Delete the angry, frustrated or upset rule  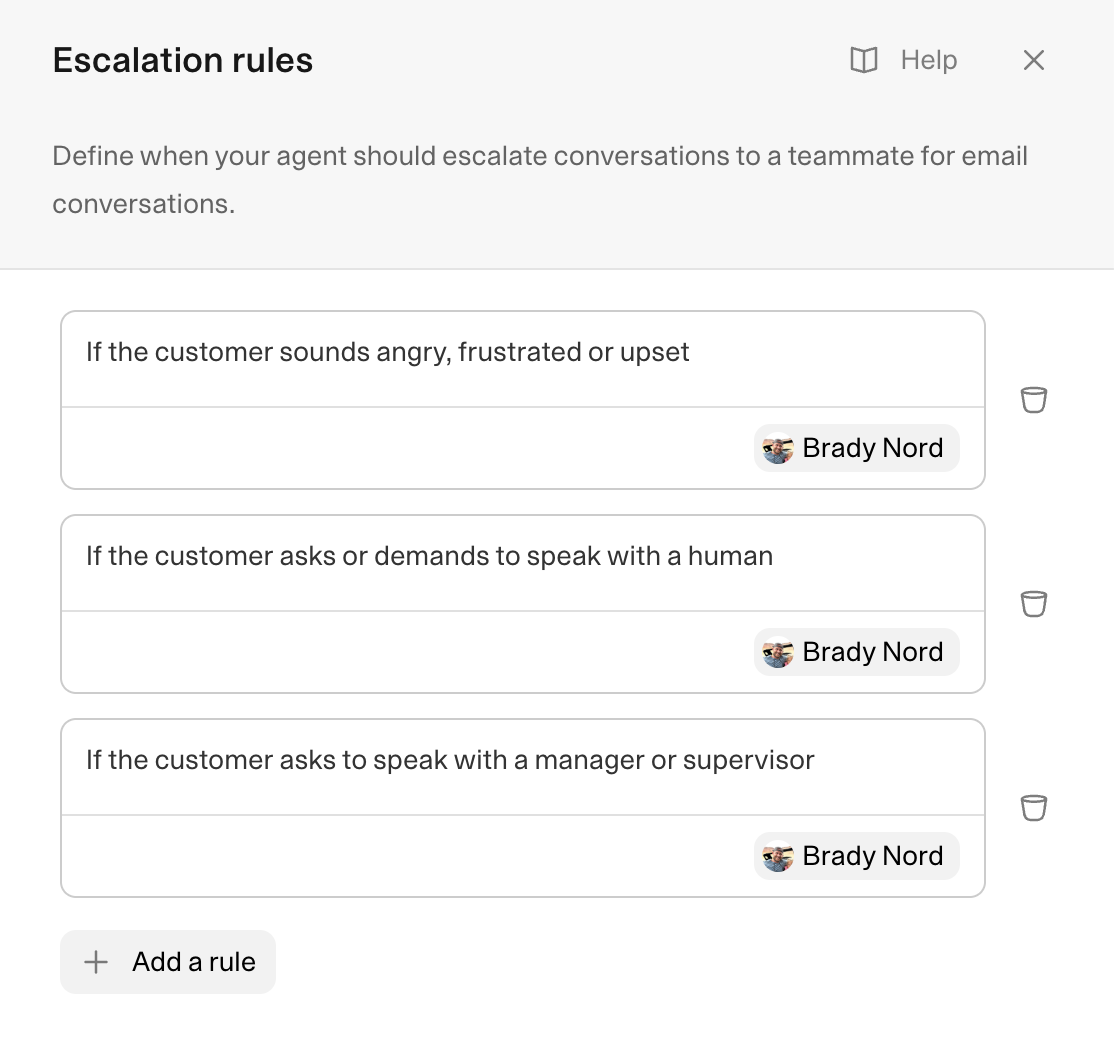[x=1034, y=400]
